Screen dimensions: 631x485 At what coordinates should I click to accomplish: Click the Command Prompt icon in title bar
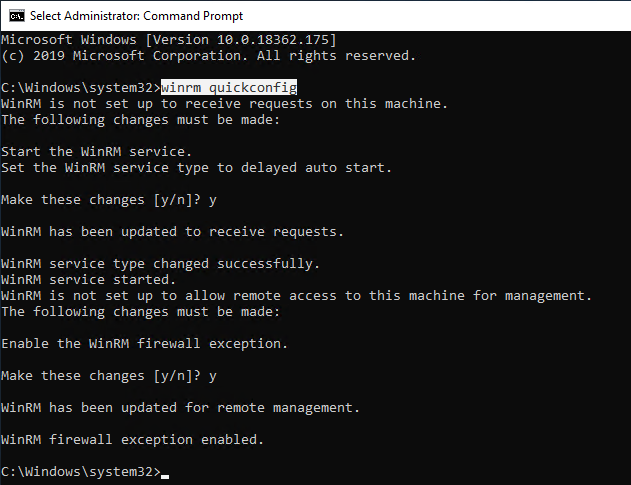point(17,16)
